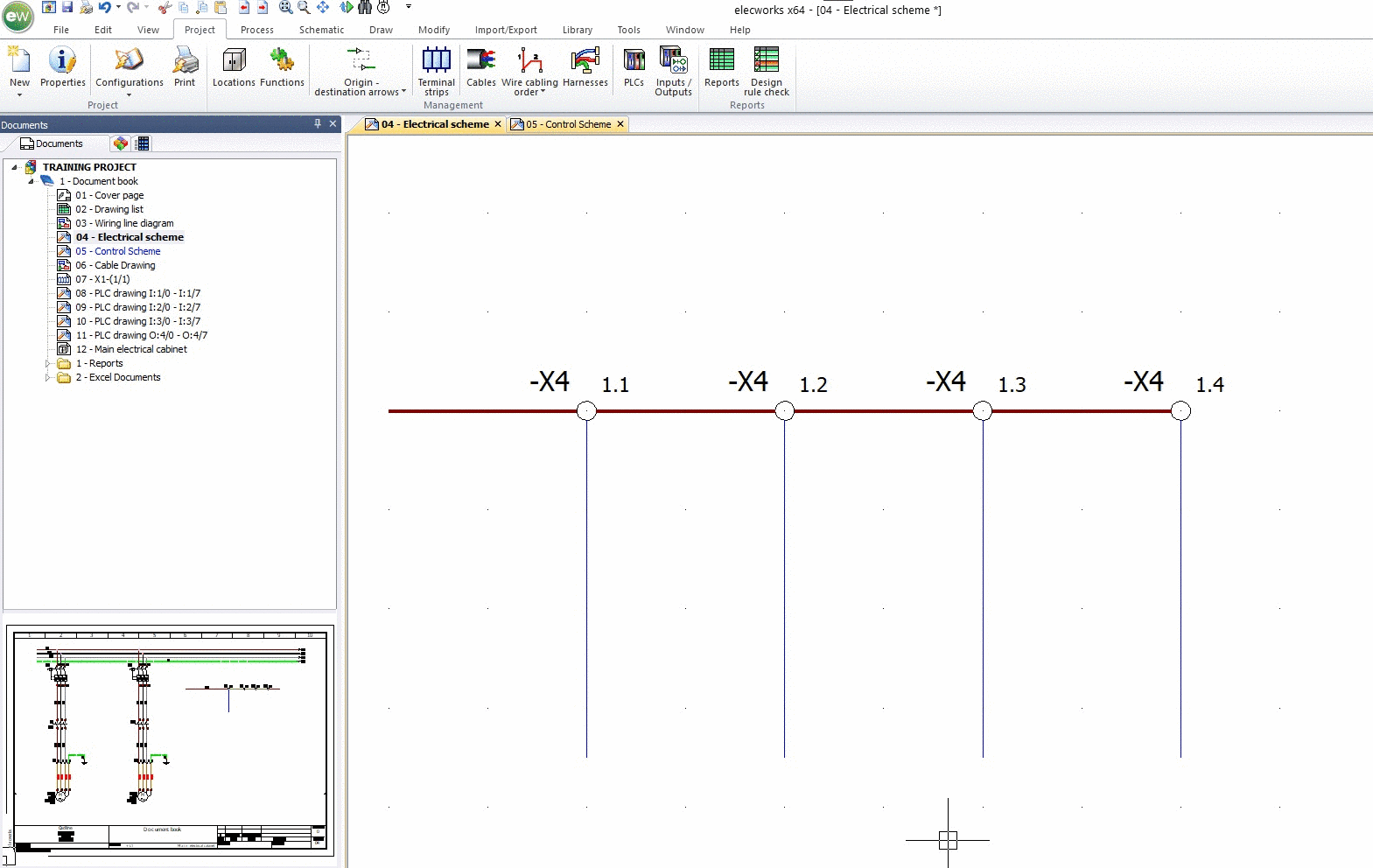Select 06 - Cable Drawing in the tree

point(116,265)
